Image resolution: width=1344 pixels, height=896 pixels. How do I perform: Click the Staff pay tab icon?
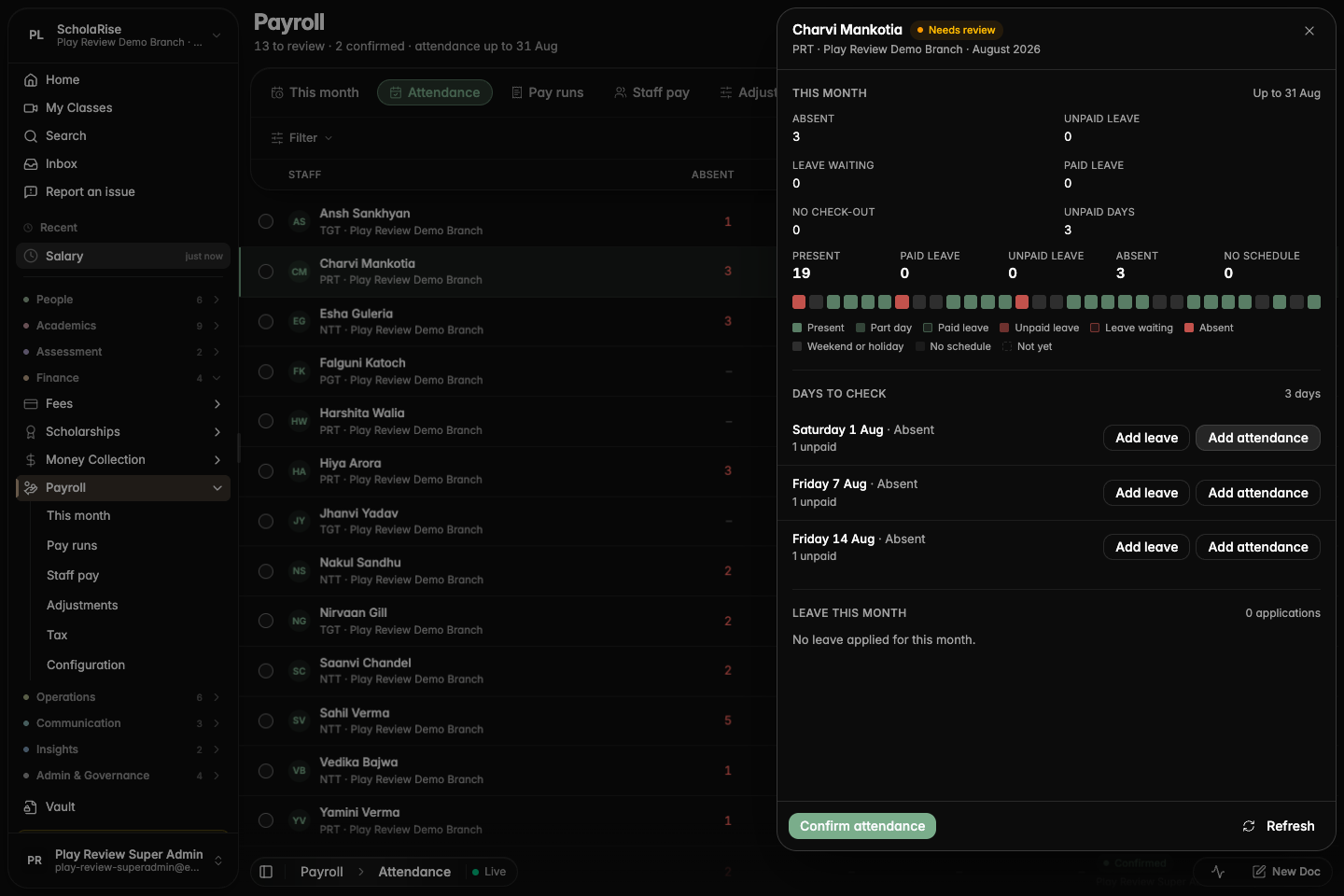click(621, 92)
